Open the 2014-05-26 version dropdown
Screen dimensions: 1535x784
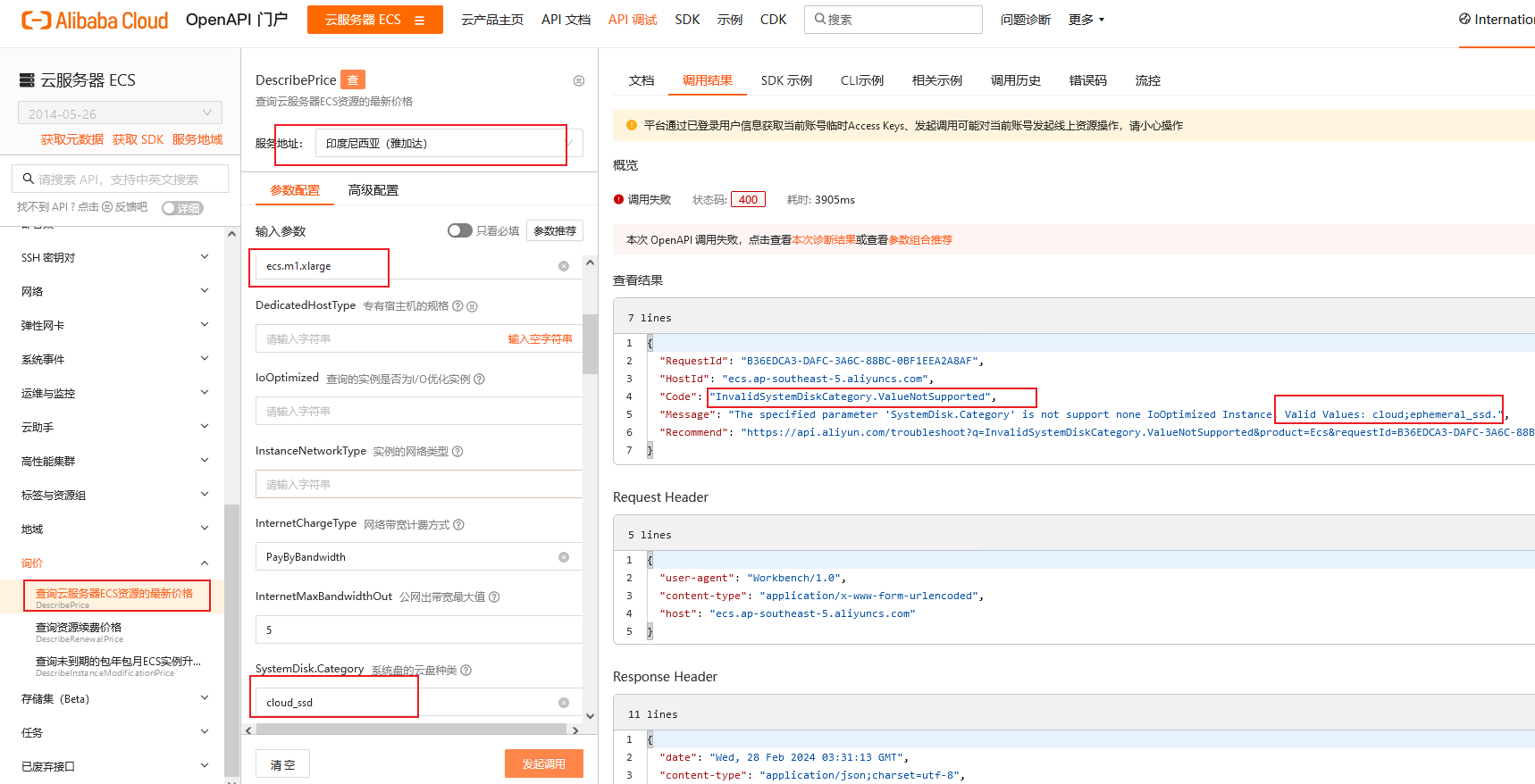click(x=120, y=113)
